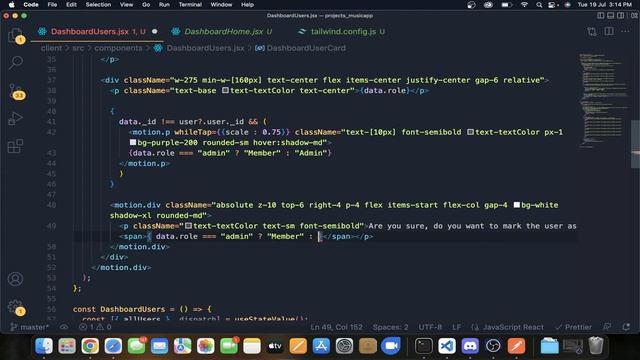Open the Customize Layout icon
The height and width of the screenshot is (360, 640).
point(634,16)
